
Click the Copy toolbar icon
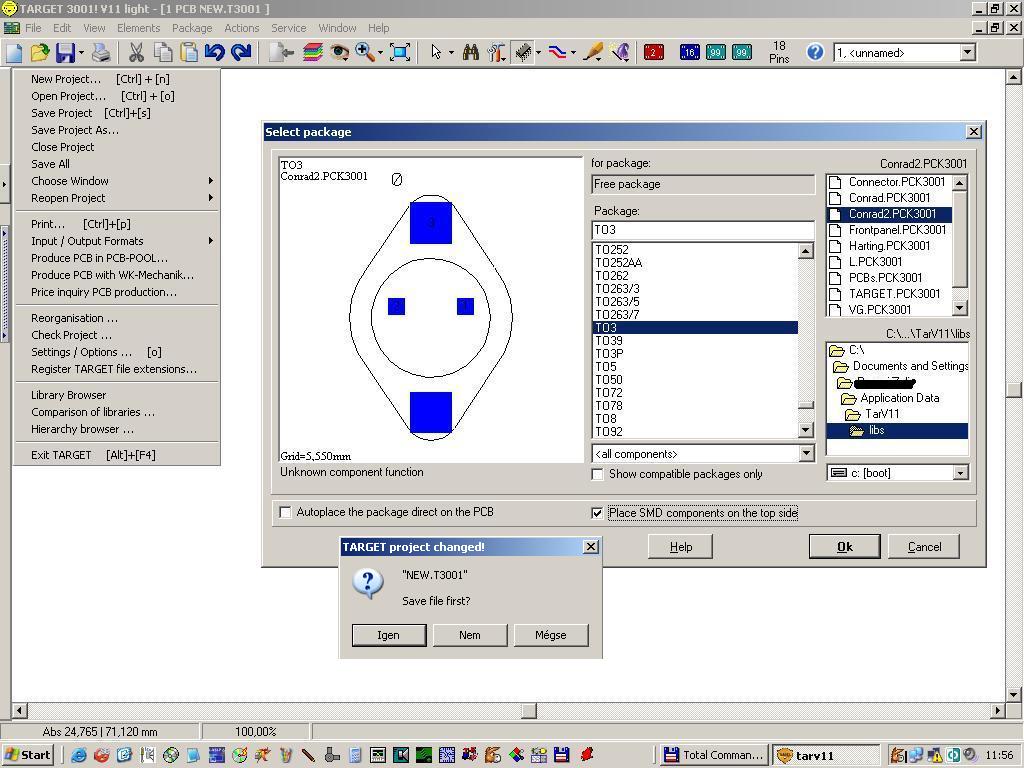click(163, 52)
